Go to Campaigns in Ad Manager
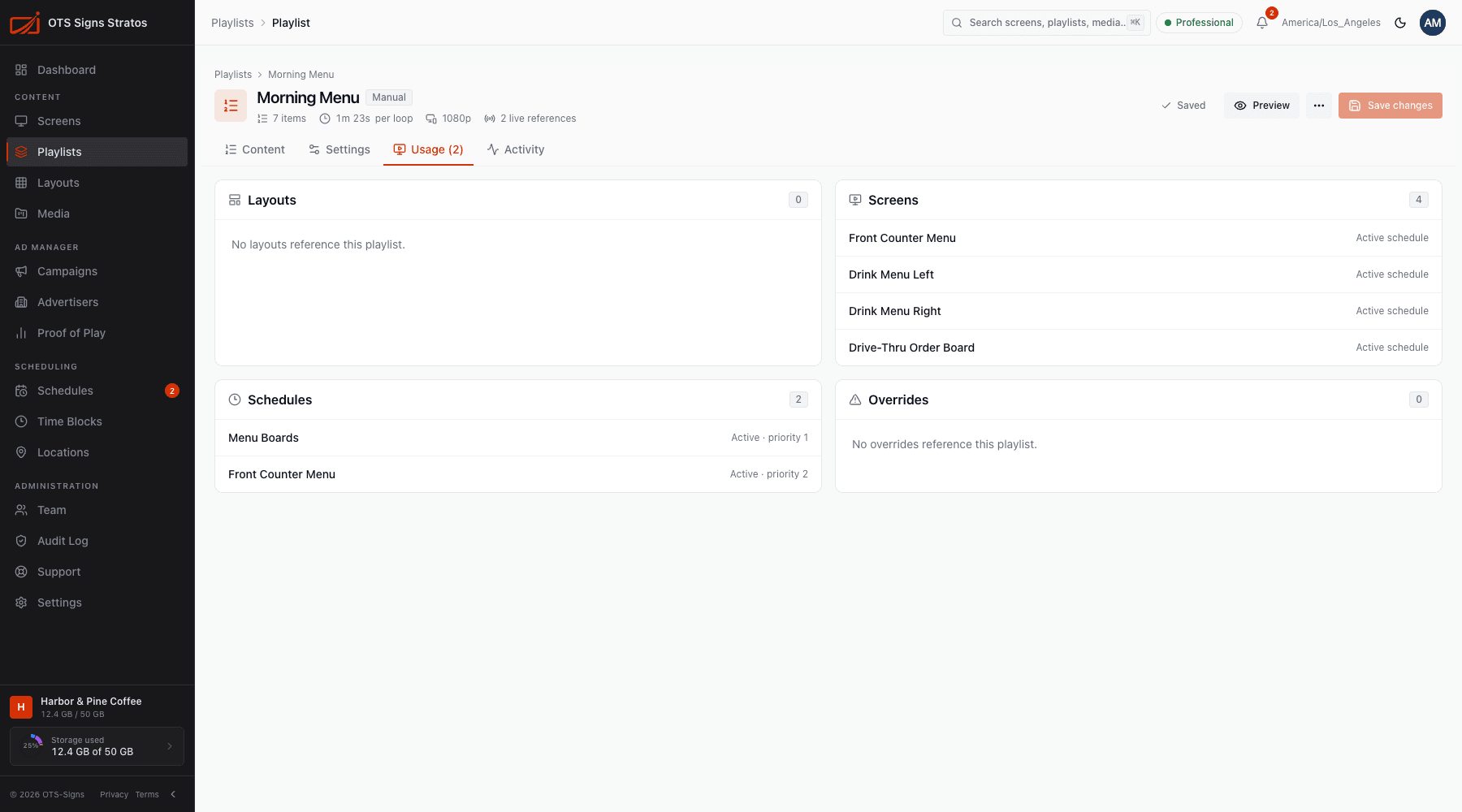1462x812 pixels. click(97, 271)
